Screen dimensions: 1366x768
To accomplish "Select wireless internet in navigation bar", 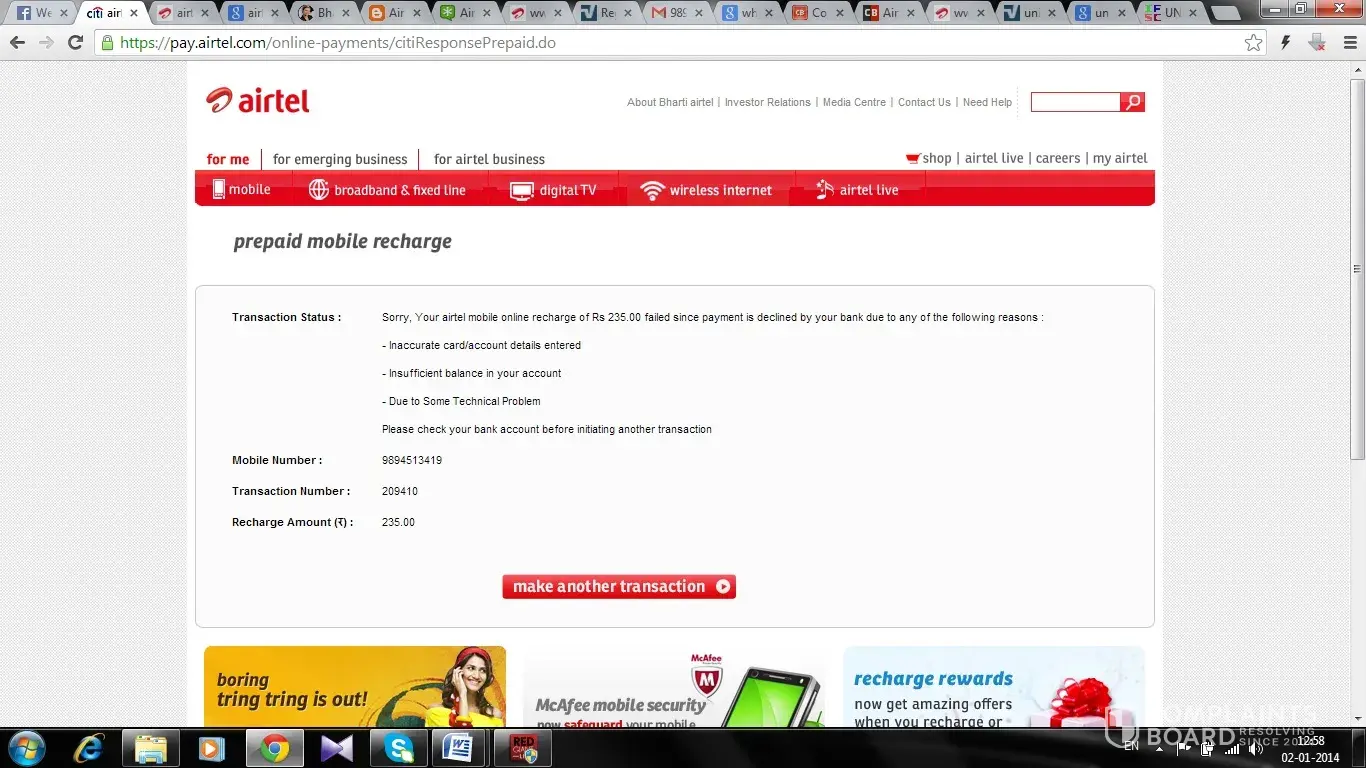I will (707, 190).
